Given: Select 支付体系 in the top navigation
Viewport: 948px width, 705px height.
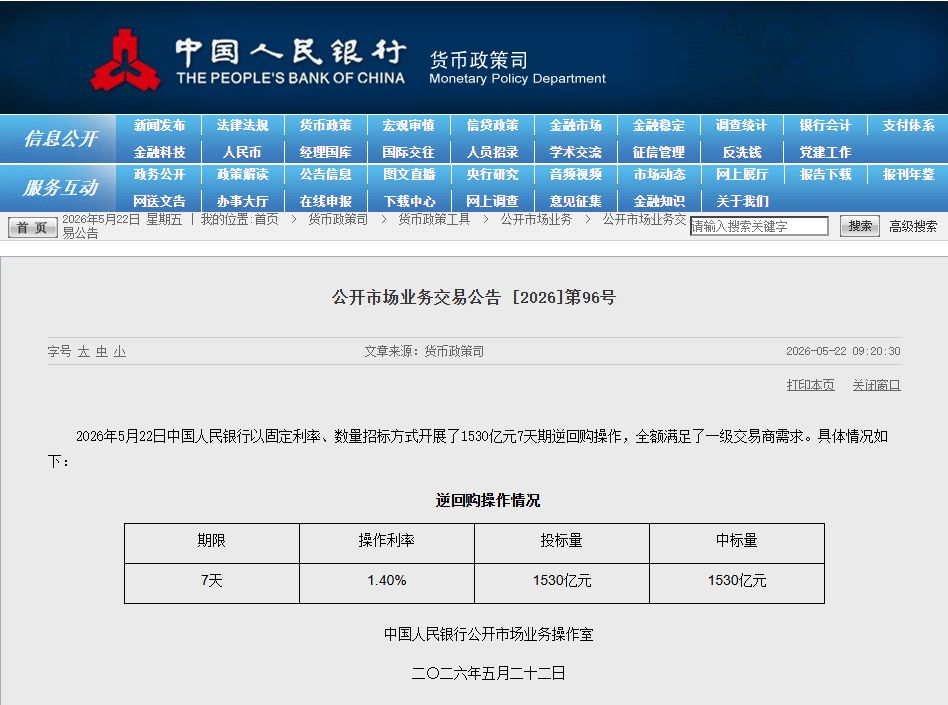Looking at the screenshot, I should 908,125.
